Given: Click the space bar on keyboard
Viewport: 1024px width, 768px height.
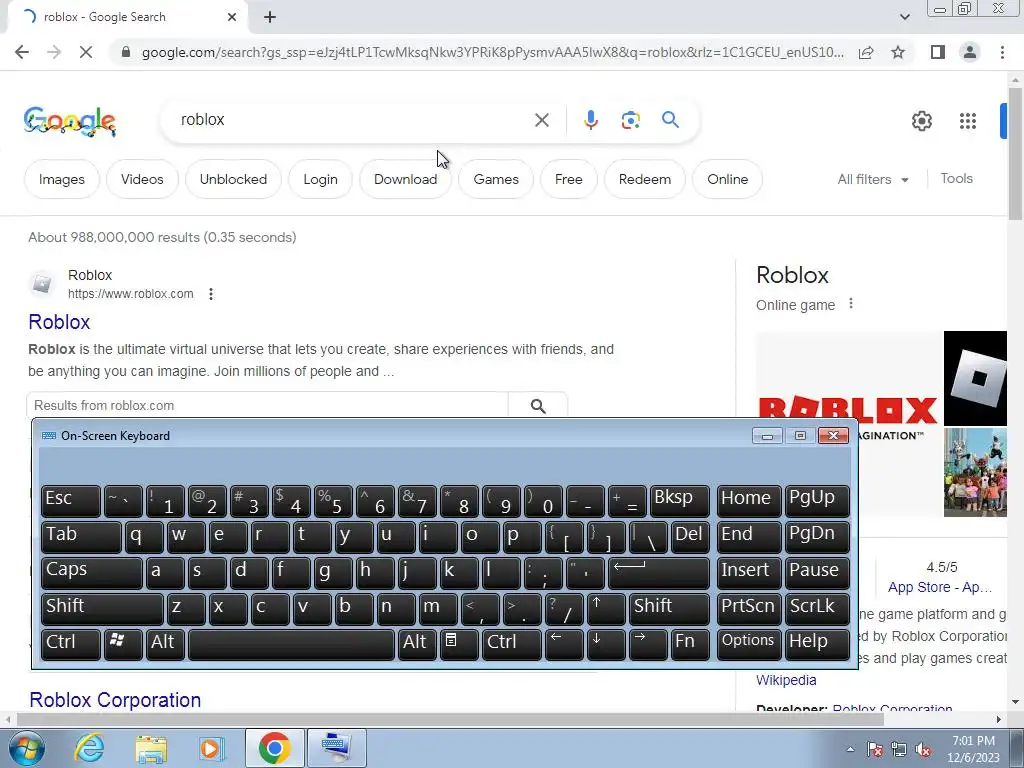Looking at the screenshot, I should tap(291, 643).
